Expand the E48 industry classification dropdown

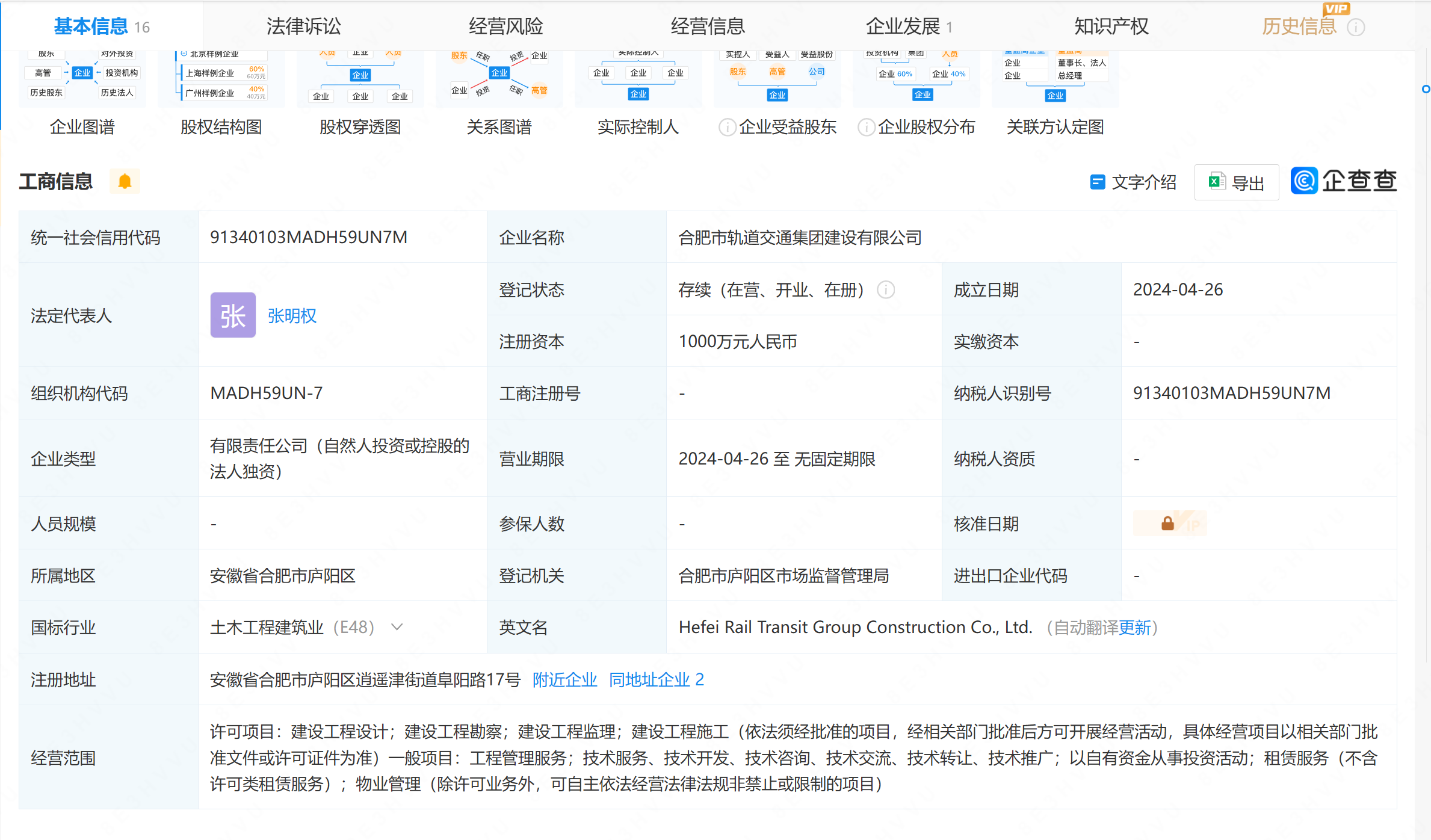pyautogui.click(x=396, y=627)
